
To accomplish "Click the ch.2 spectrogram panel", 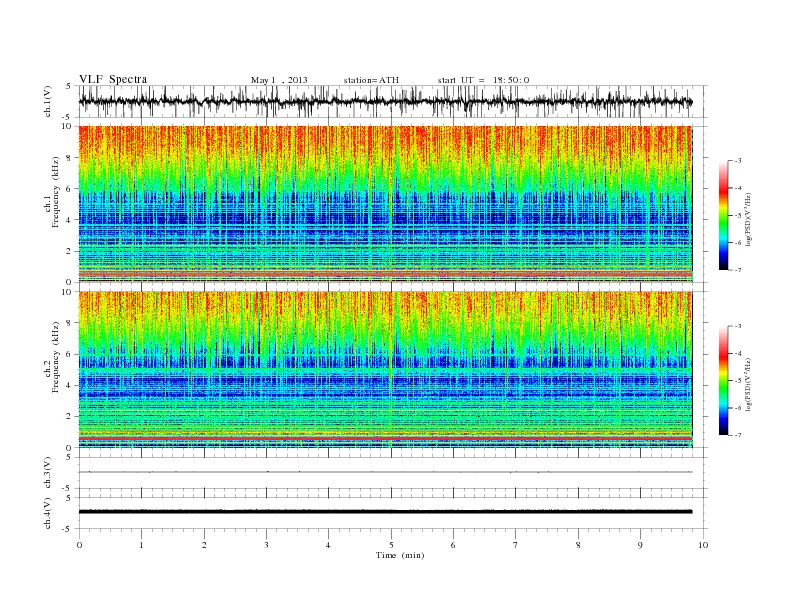I will (x=385, y=370).
